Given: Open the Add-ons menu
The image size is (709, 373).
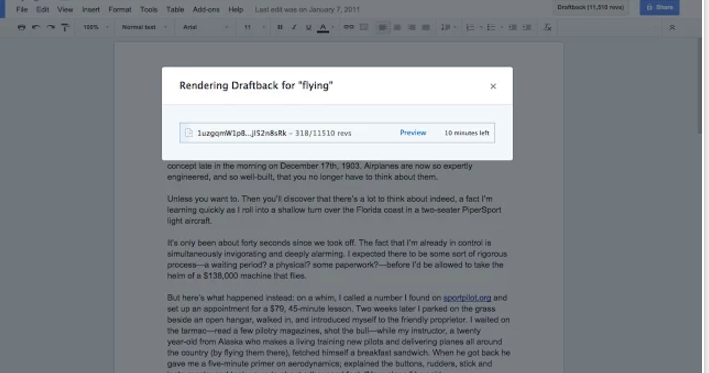Looking at the screenshot, I should 206,9.
